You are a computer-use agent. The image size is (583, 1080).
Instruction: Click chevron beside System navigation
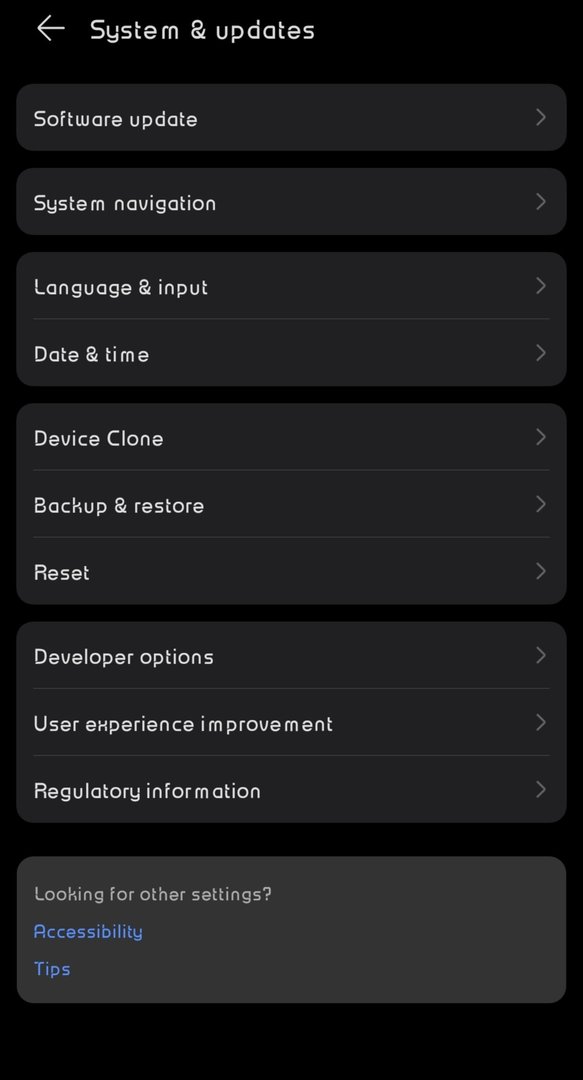[541, 202]
